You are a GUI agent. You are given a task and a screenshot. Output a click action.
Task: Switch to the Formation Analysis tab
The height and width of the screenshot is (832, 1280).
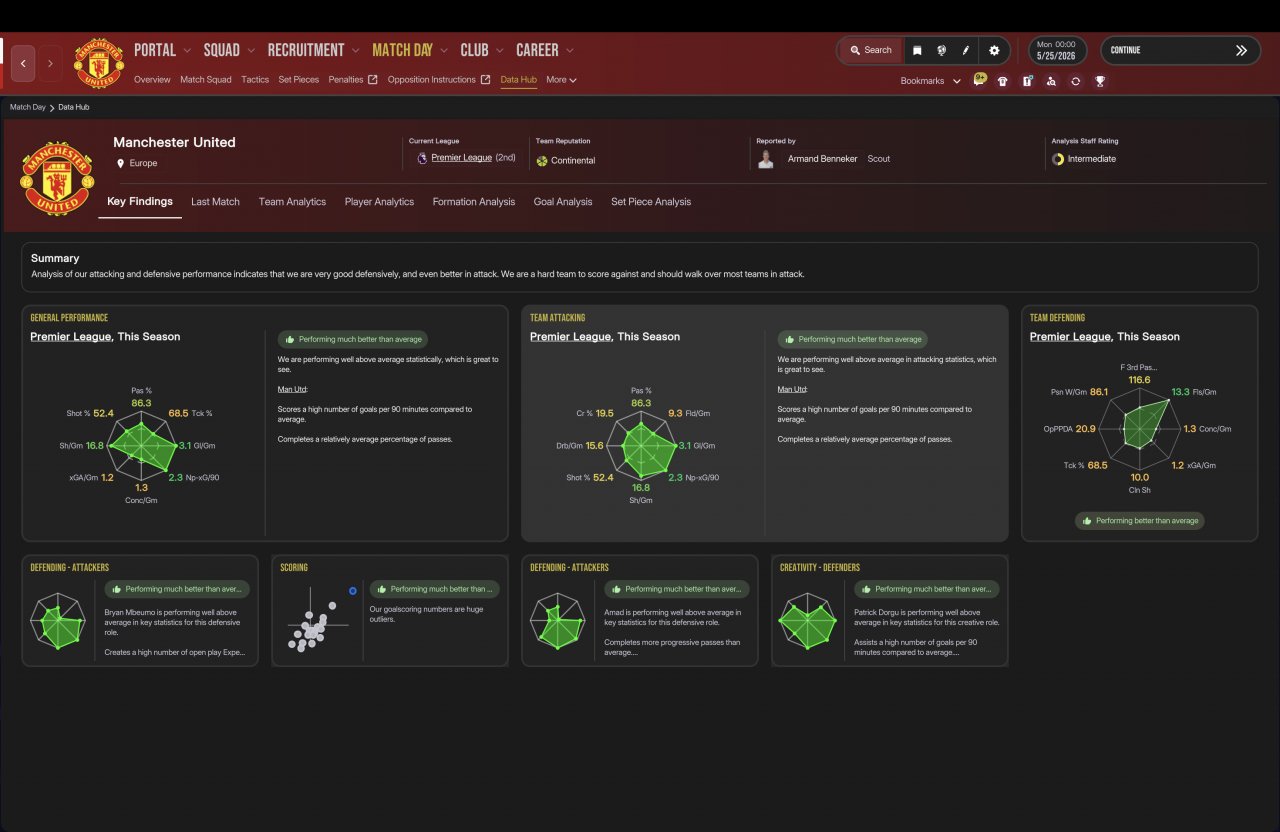click(x=474, y=202)
